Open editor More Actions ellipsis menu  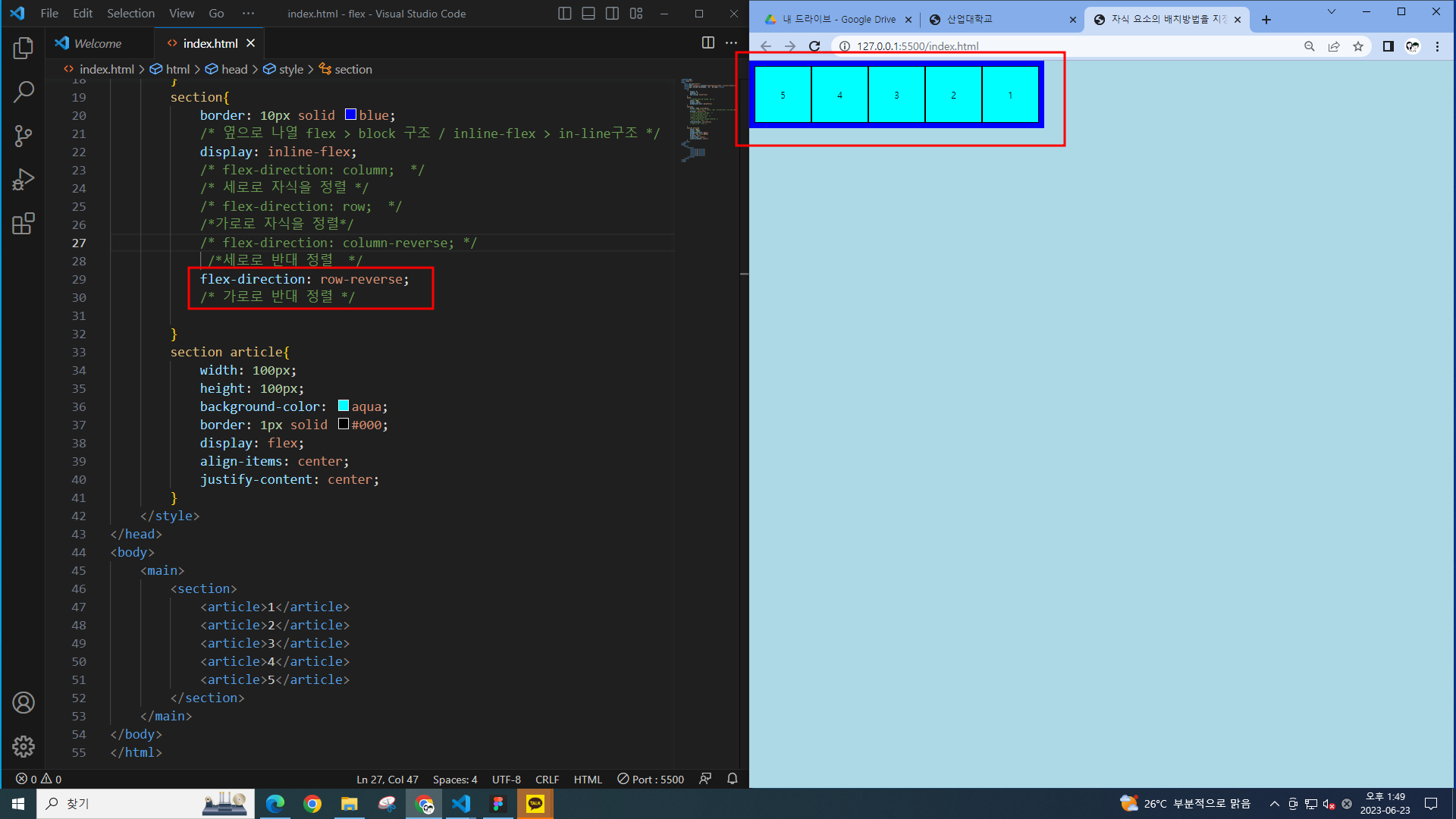click(x=731, y=43)
